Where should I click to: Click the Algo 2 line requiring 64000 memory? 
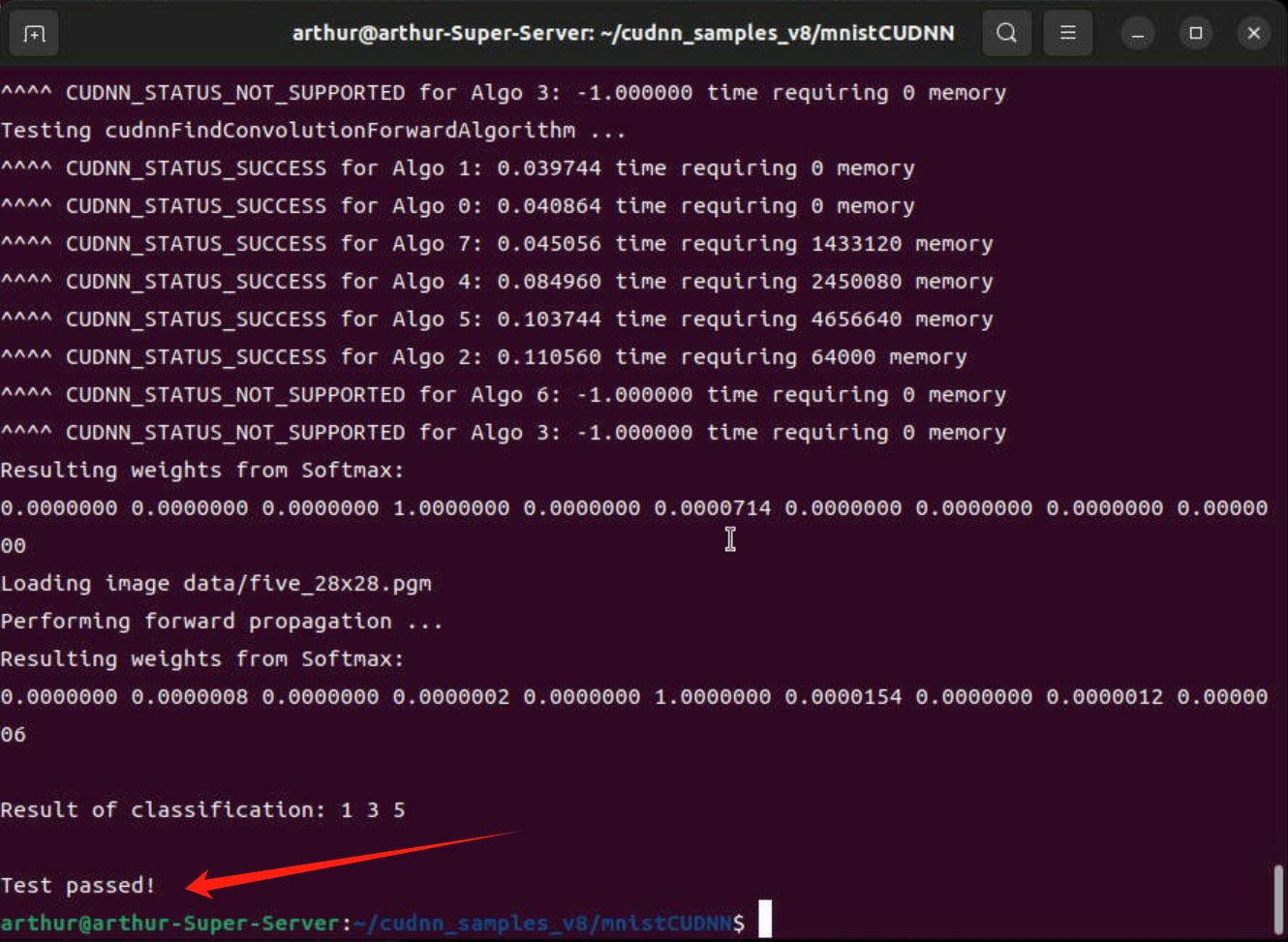click(x=483, y=357)
